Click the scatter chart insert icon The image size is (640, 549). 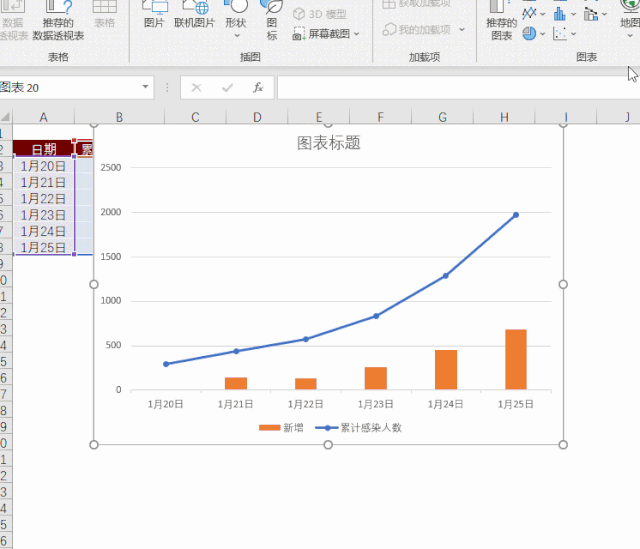point(560,33)
